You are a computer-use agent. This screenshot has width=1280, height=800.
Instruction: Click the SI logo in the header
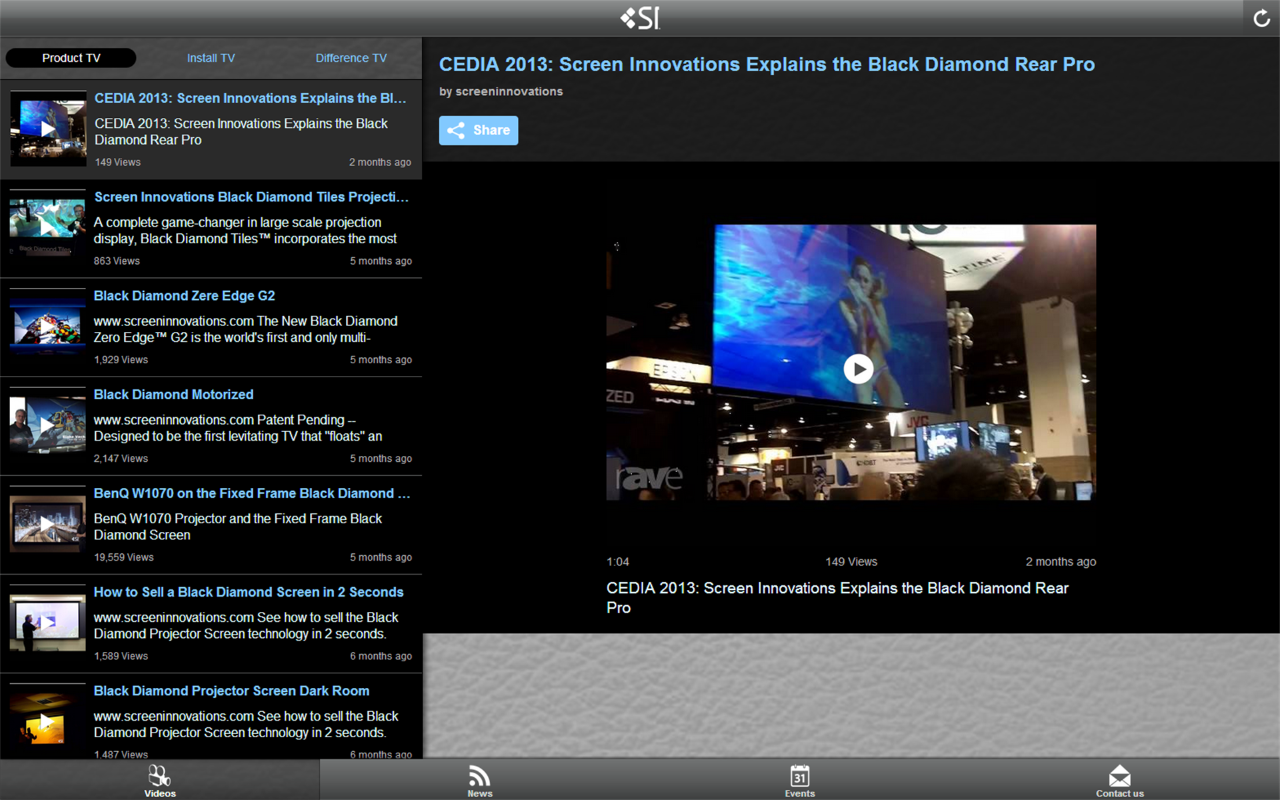tap(640, 18)
